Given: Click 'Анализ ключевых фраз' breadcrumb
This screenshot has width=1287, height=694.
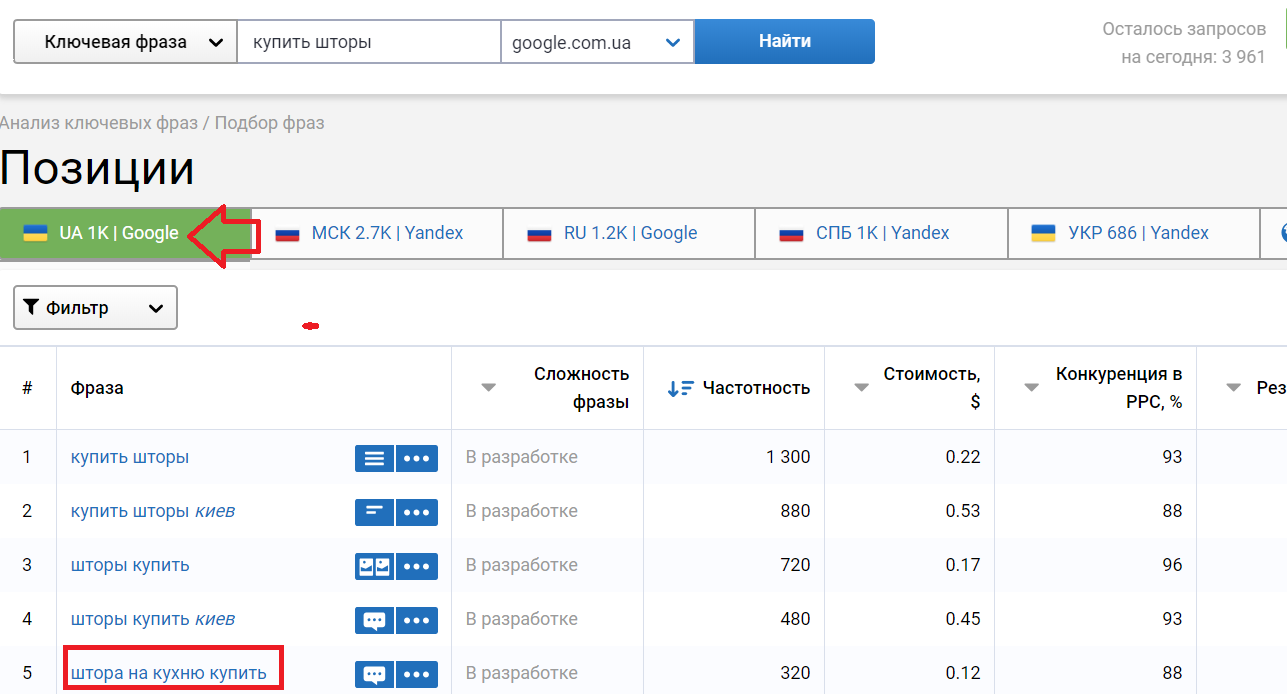Looking at the screenshot, I should point(98,123).
